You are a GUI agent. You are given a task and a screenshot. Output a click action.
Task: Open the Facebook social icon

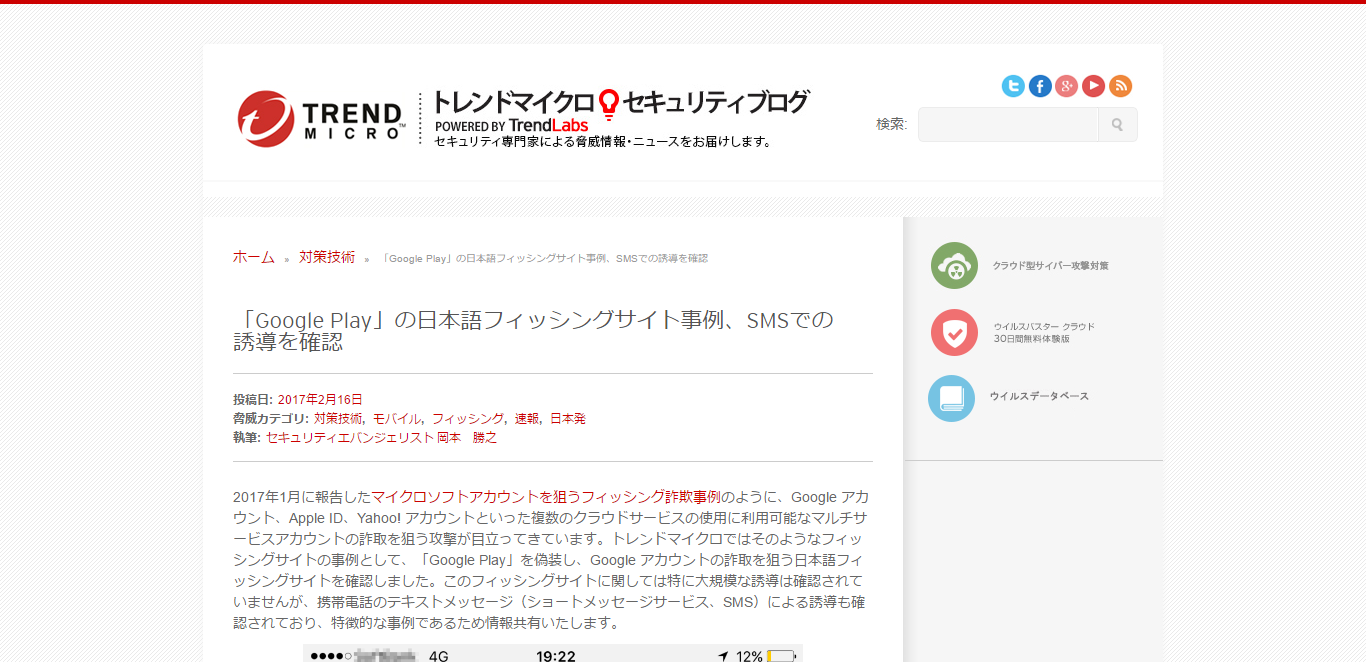point(1040,86)
